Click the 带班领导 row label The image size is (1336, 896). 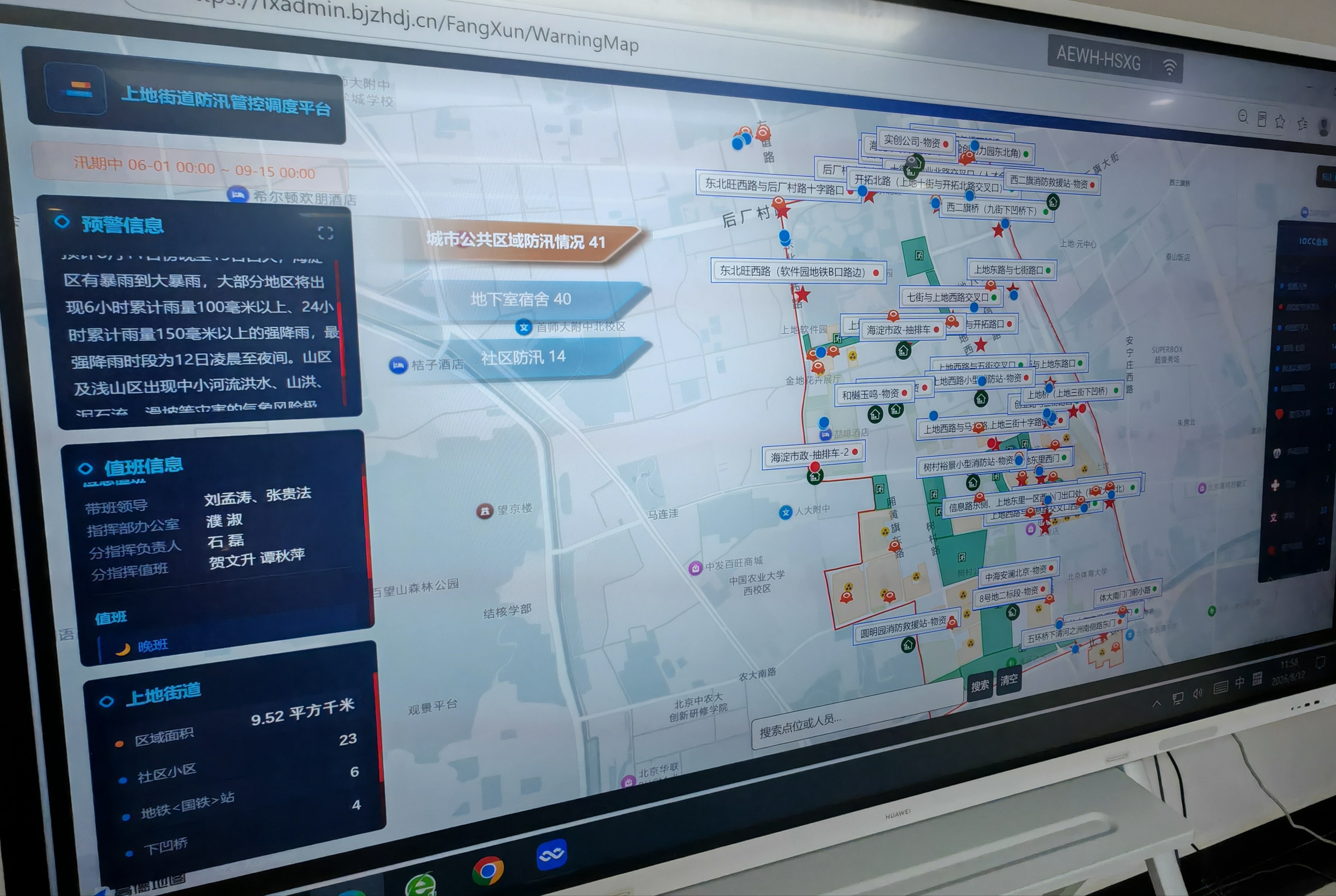[x=117, y=507]
